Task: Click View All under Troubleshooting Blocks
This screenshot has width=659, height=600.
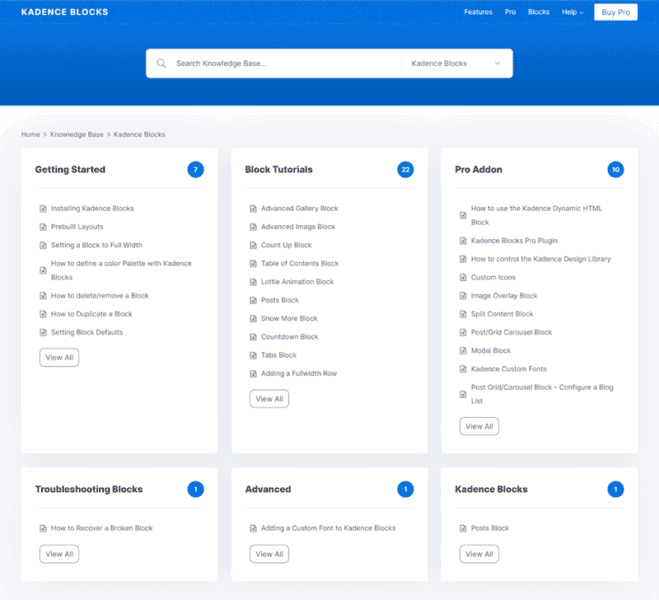Action: point(59,554)
